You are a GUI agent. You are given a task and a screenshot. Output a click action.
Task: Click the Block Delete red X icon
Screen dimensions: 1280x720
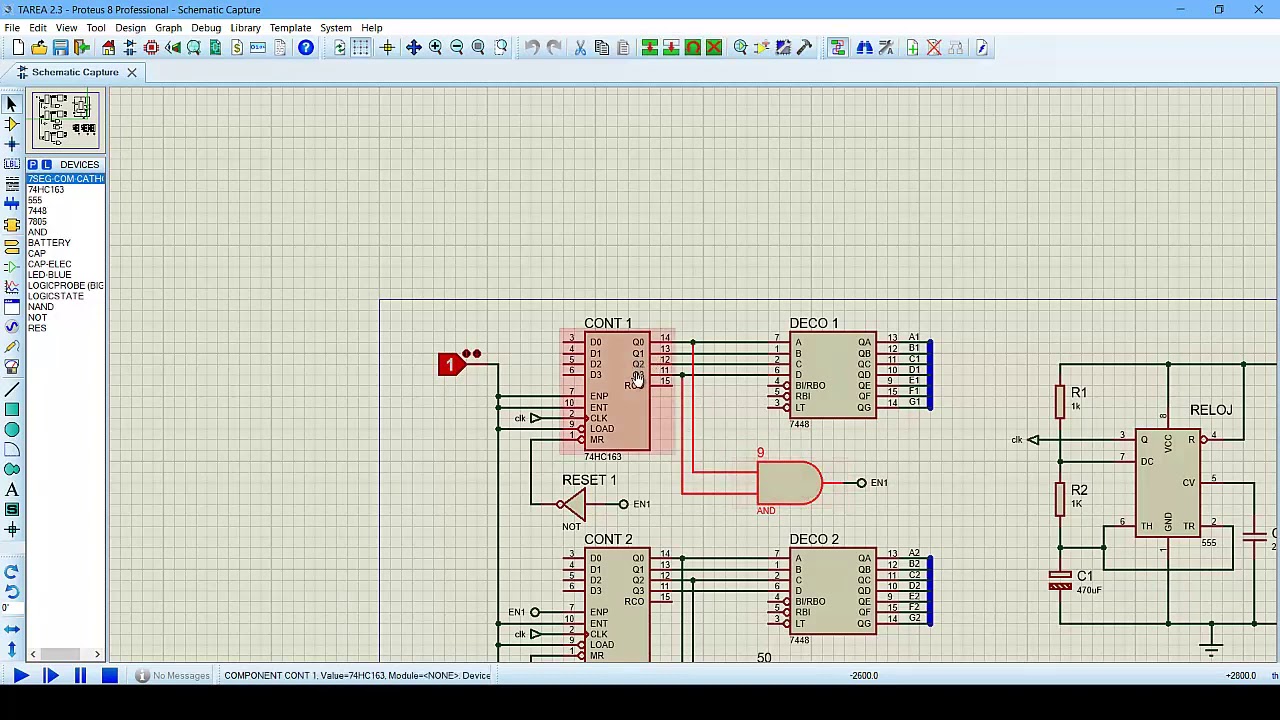[714, 47]
